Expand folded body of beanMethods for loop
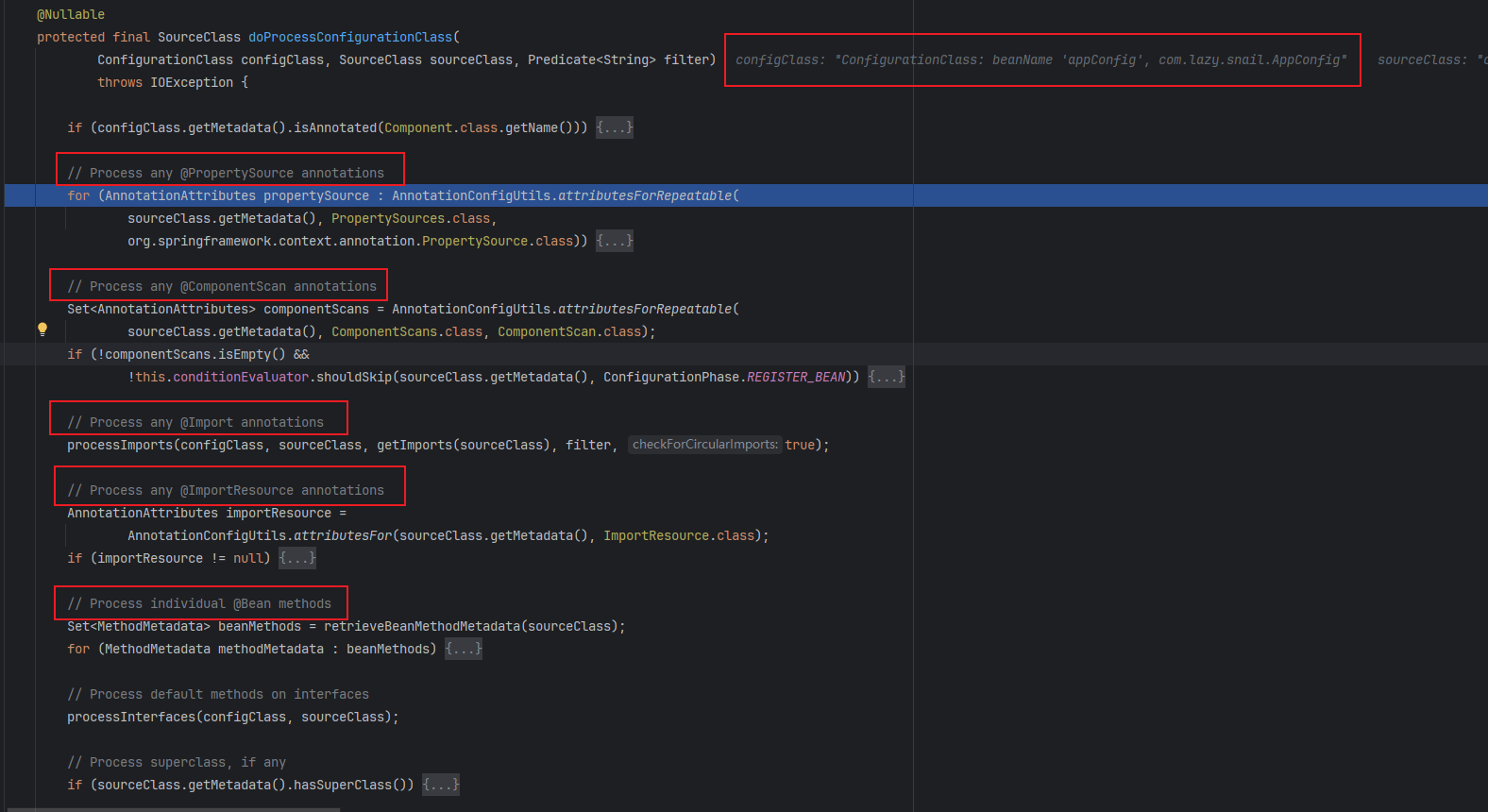Image resolution: width=1488 pixels, height=812 pixels. click(464, 649)
